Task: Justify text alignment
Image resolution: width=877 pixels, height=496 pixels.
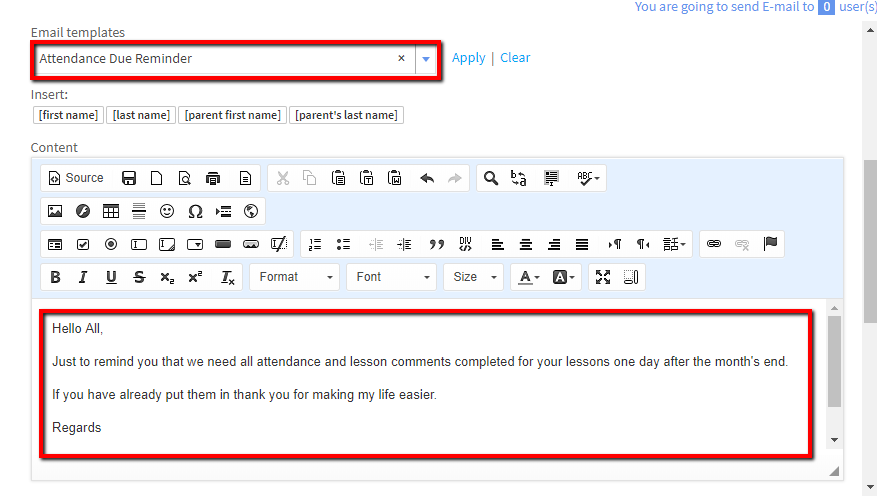Action: [582, 244]
